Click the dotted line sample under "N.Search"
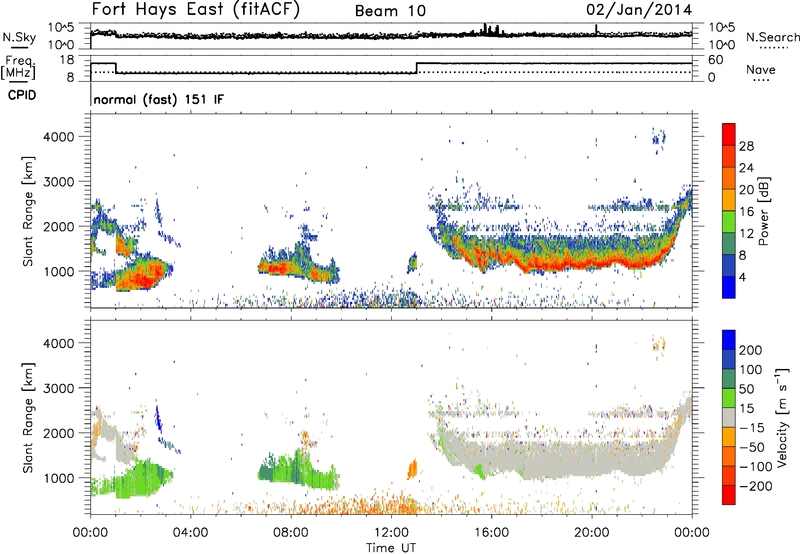 coord(774,47)
